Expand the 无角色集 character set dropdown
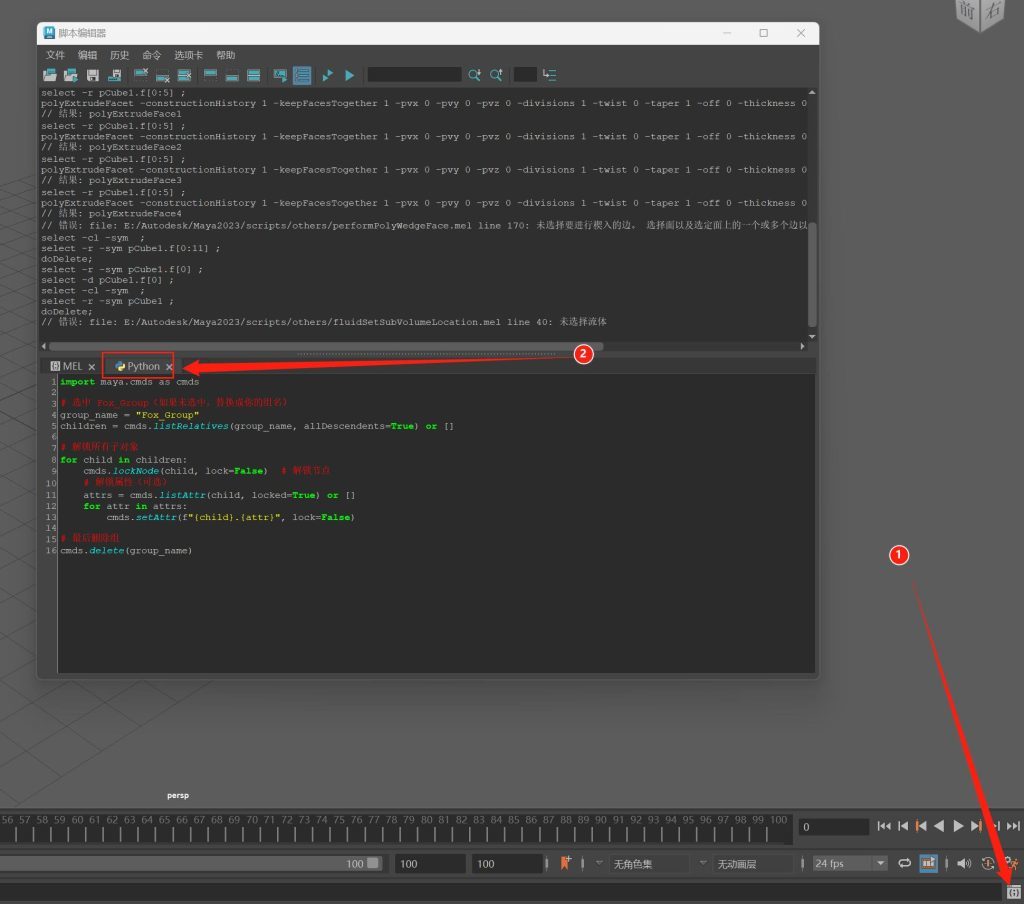This screenshot has width=1024, height=904. tap(648, 863)
